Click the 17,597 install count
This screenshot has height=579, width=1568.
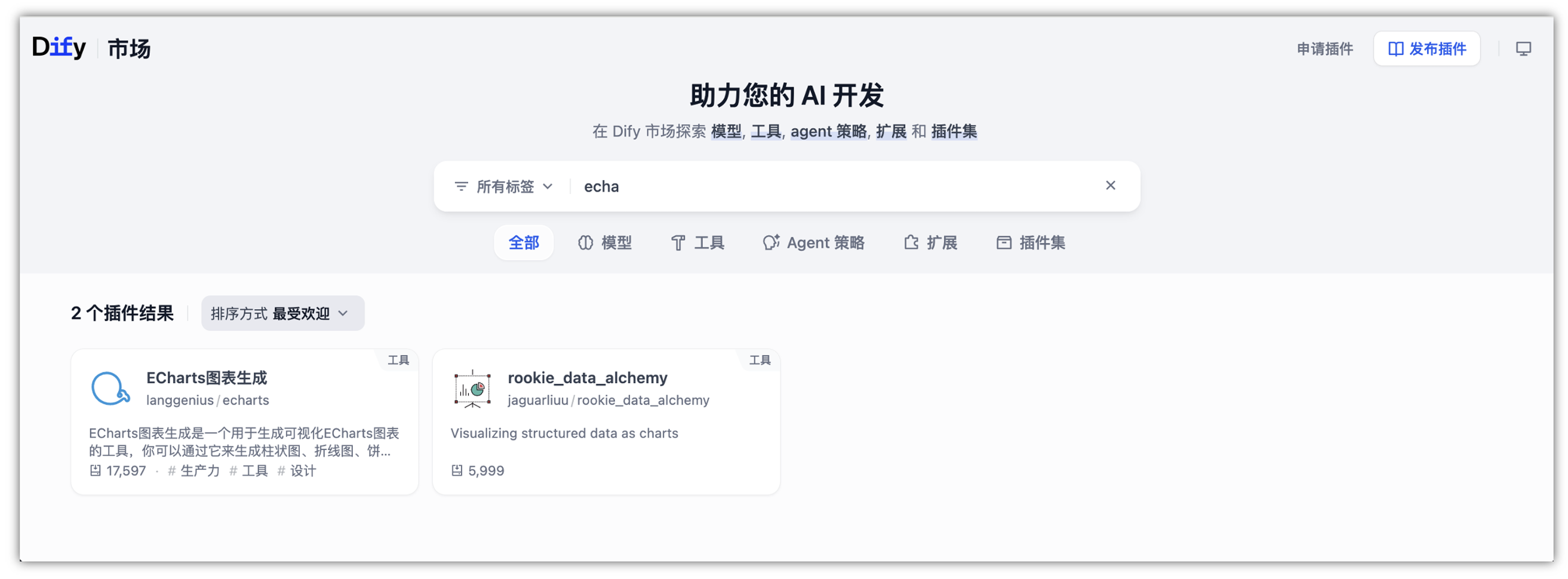click(x=118, y=471)
